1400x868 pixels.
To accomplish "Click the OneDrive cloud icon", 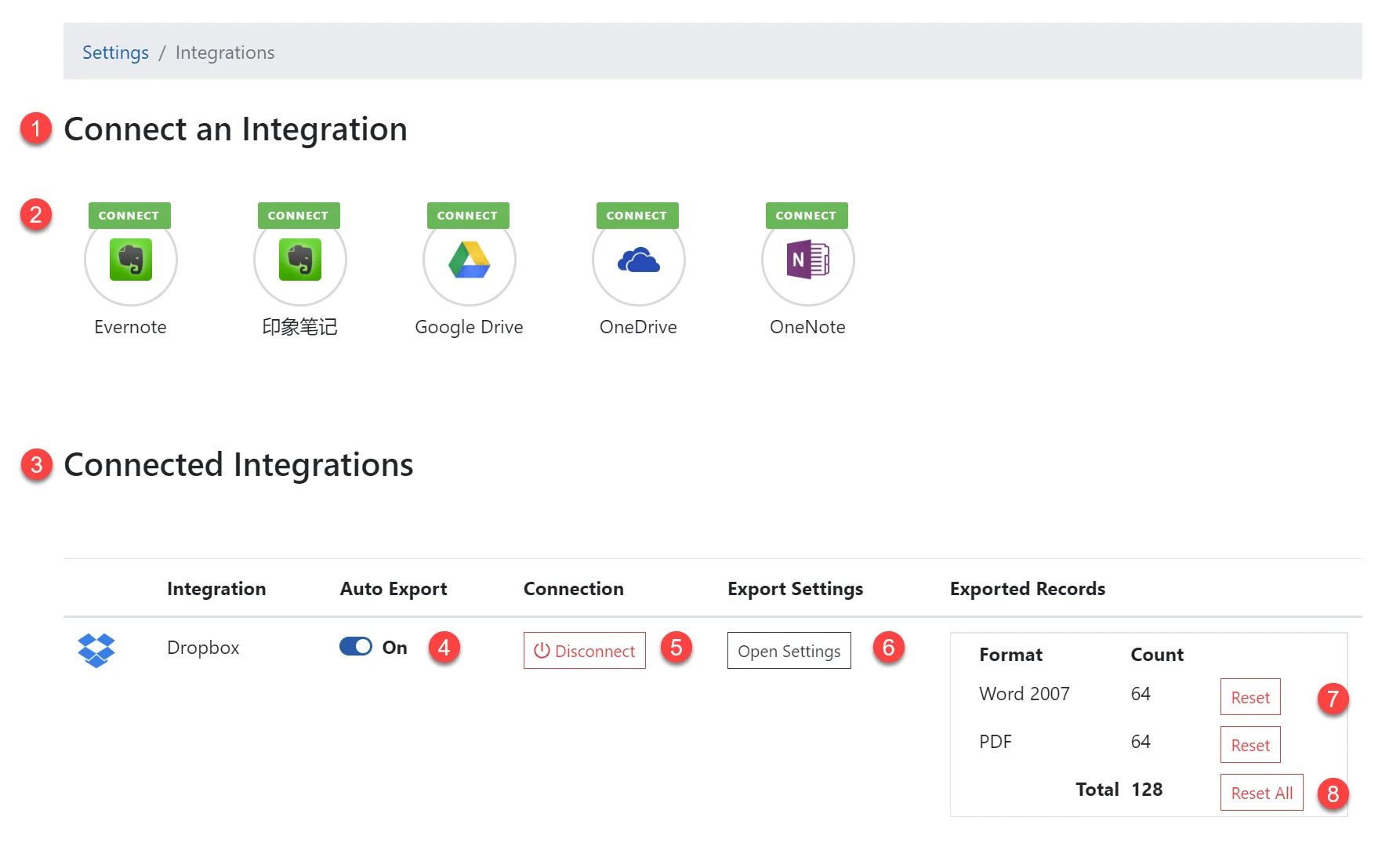I will (639, 260).
